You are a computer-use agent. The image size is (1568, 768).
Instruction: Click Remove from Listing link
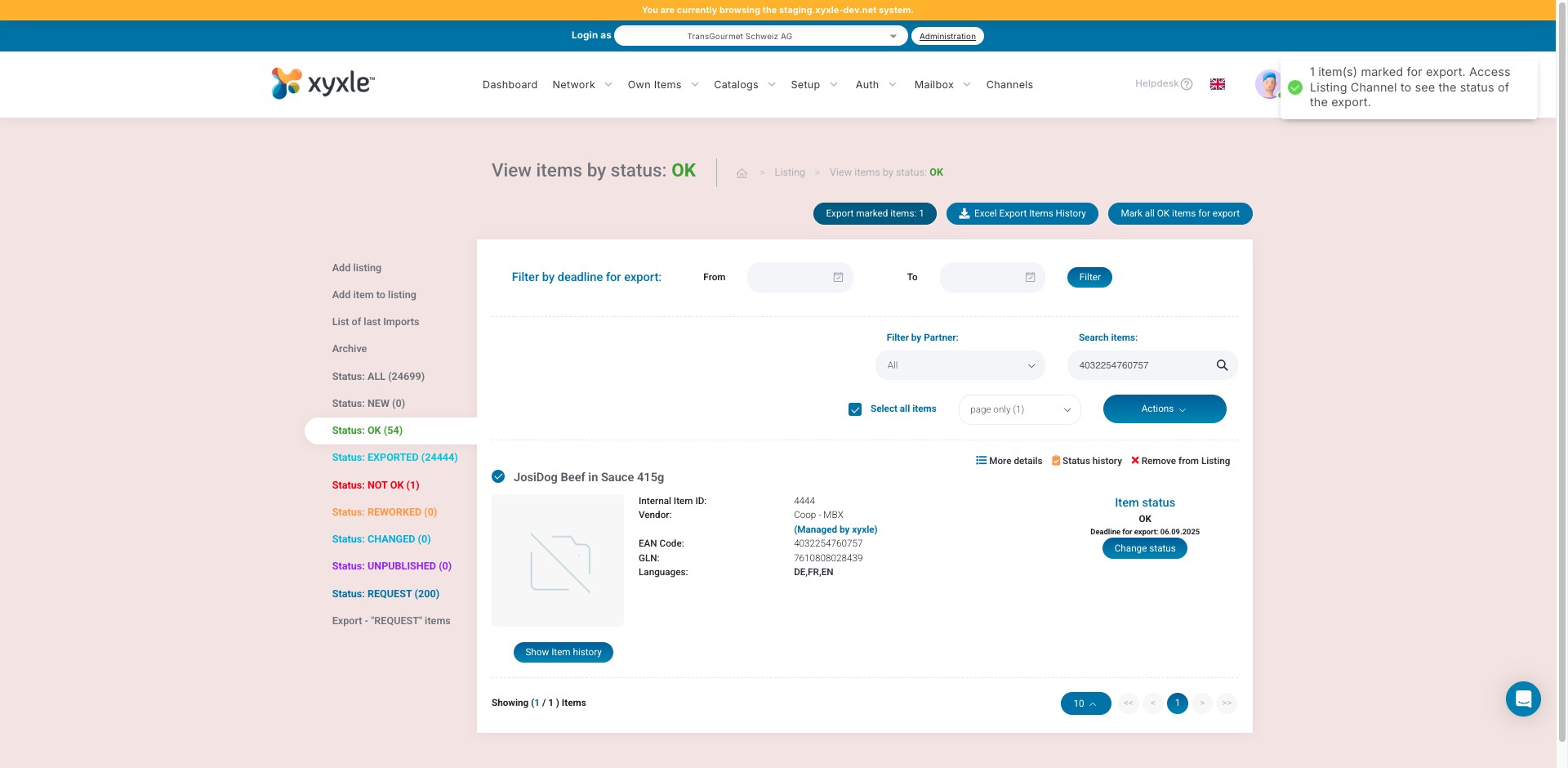point(1181,461)
